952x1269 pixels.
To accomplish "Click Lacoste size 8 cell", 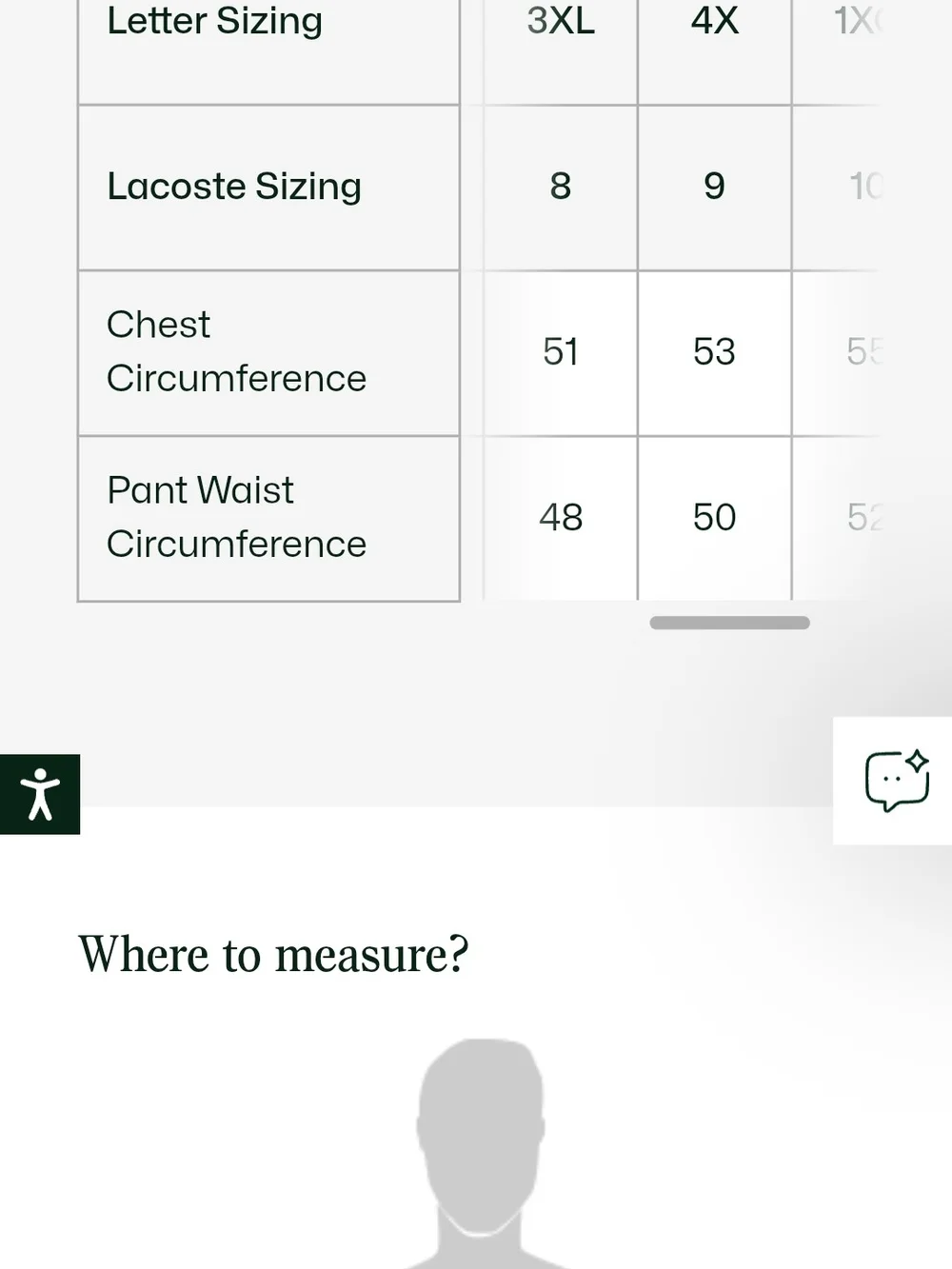I will pos(561,187).
